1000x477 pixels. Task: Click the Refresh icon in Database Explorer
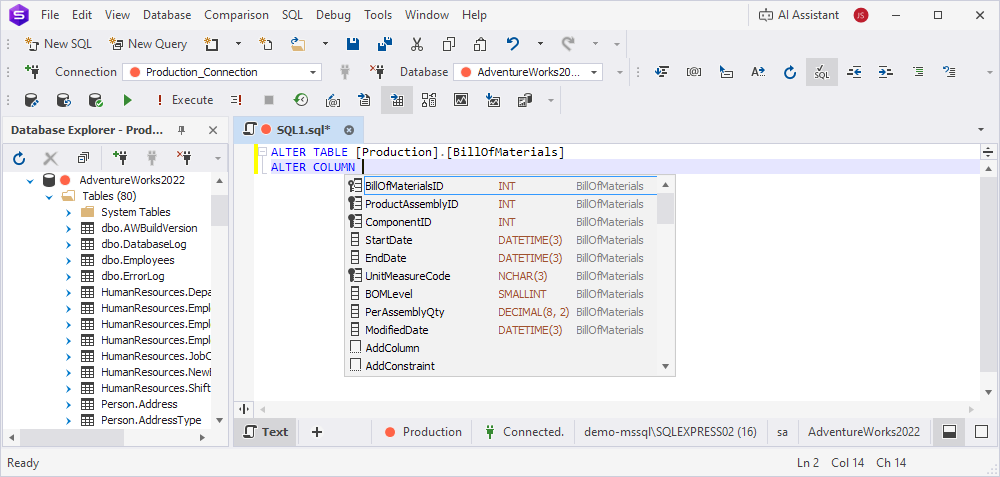[x=19, y=158]
